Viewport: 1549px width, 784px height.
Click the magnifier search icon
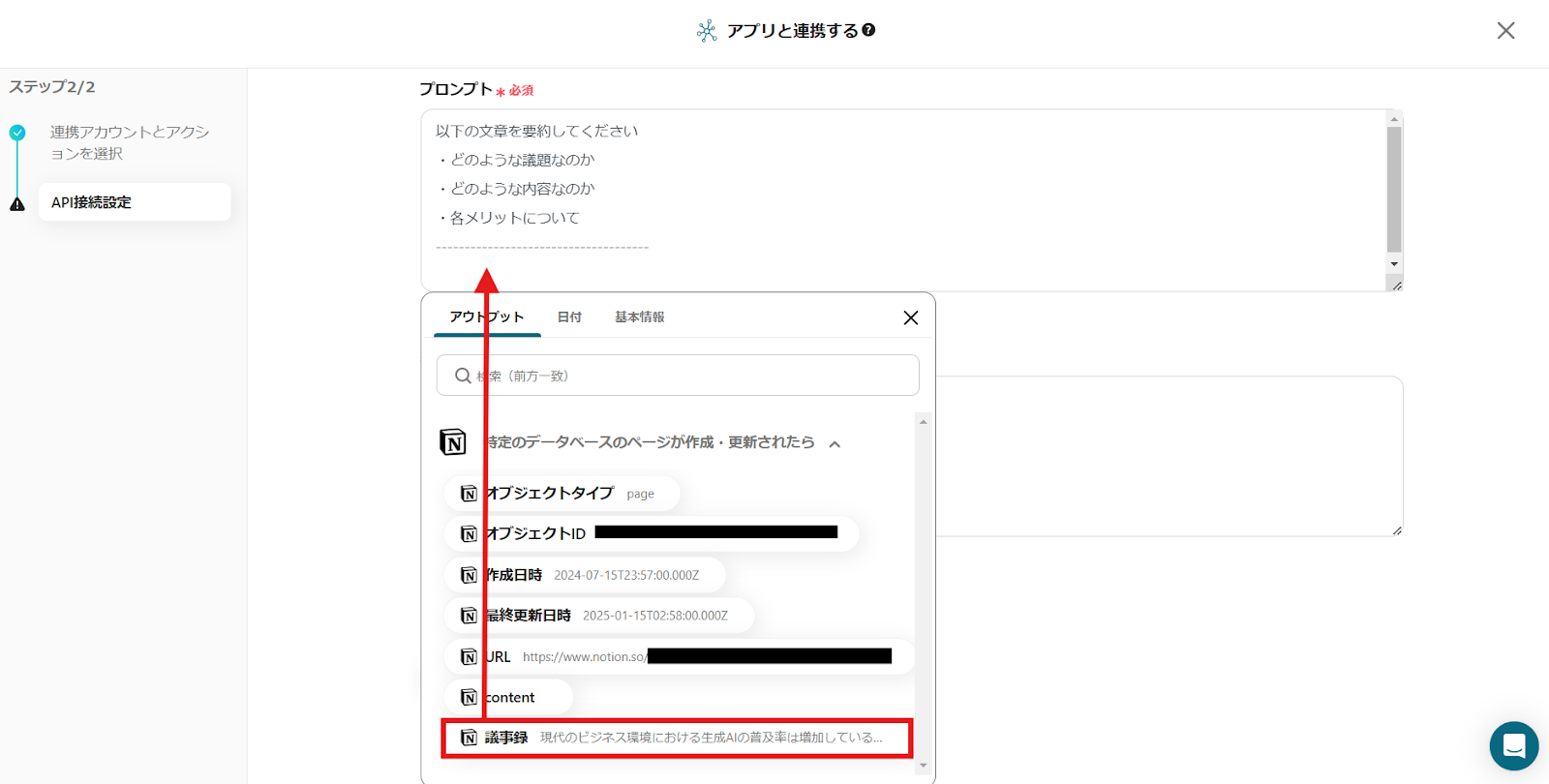click(463, 376)
